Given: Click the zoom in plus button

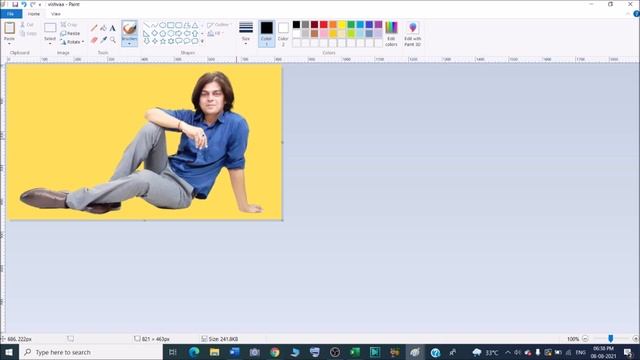Looking at the screenshot, I should click(636, 339).
